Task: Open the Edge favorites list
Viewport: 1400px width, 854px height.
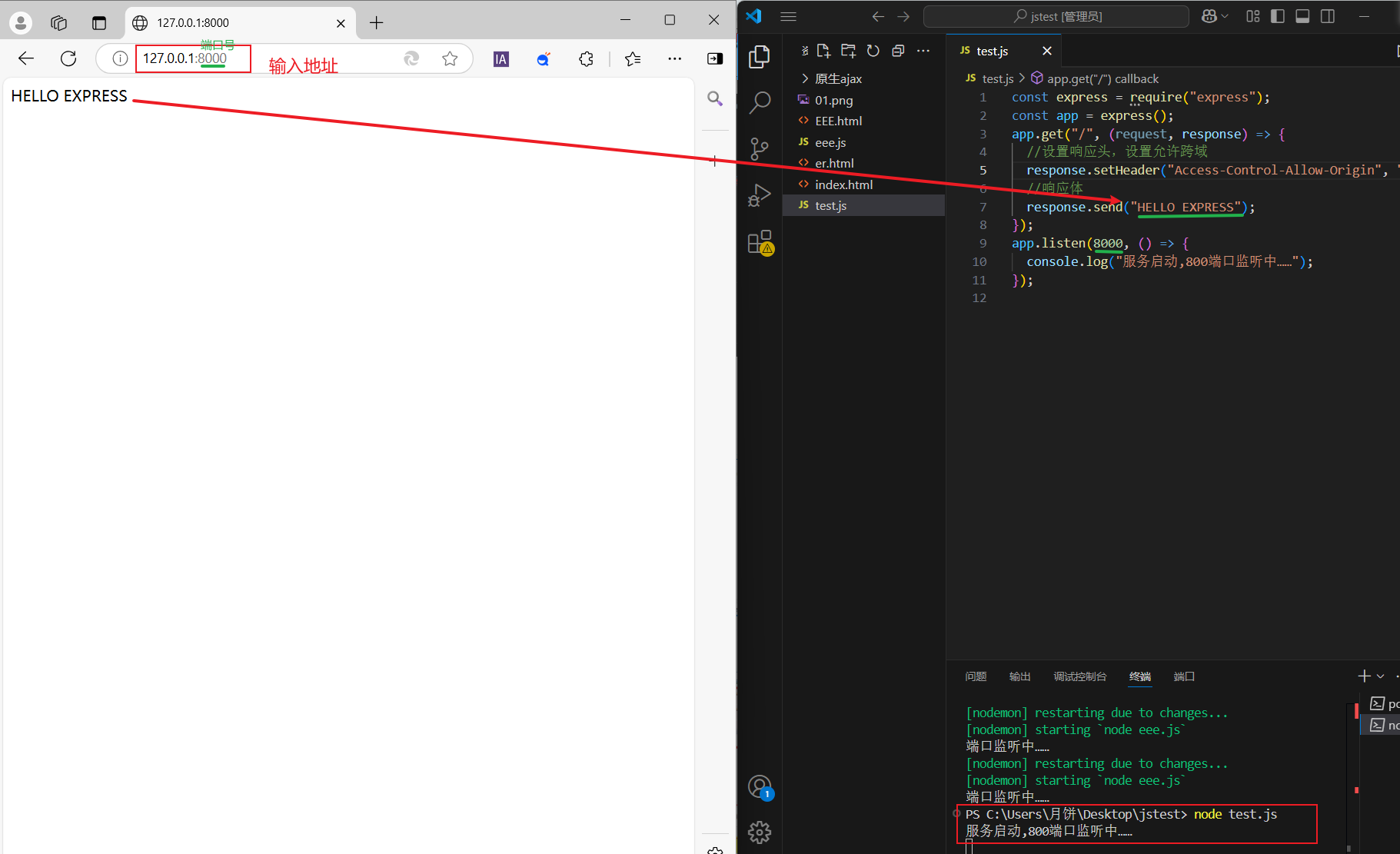Action: pos(633,58)
